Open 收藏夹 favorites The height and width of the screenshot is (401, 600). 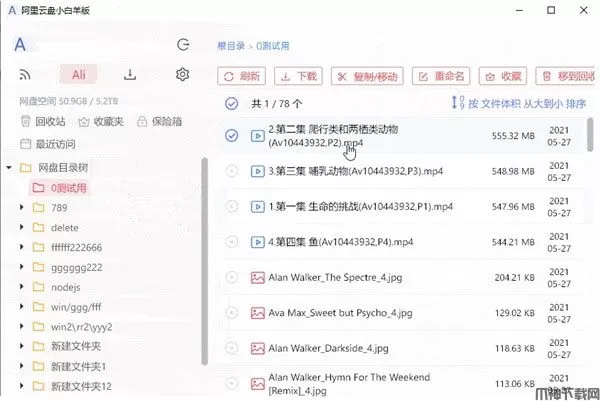pos(101,122)
